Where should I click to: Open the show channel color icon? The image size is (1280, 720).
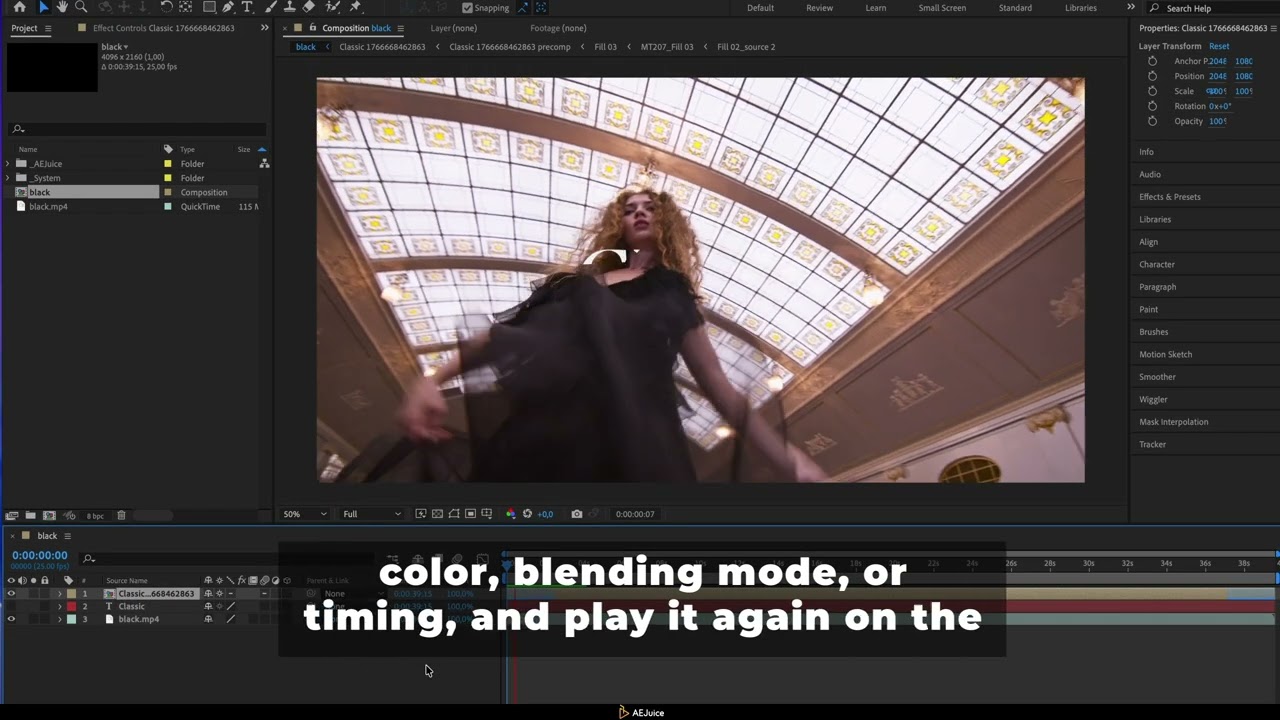511,514
